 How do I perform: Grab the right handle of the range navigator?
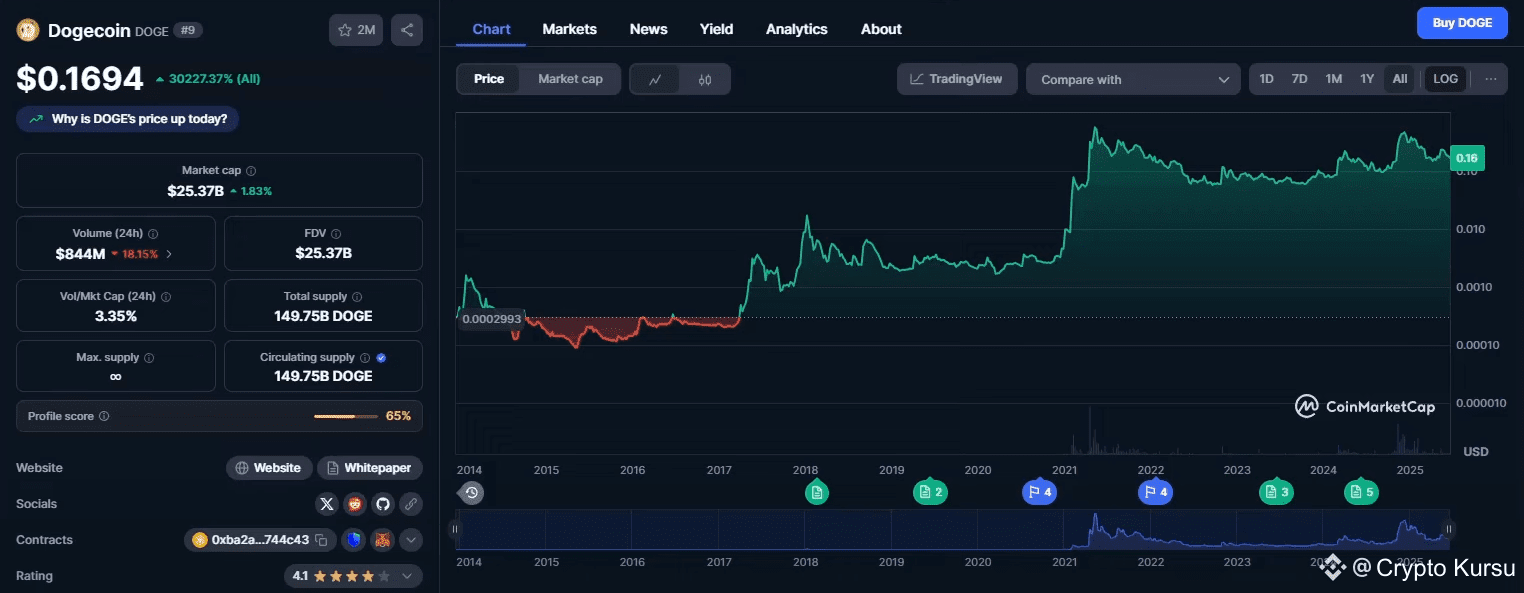1448,530
